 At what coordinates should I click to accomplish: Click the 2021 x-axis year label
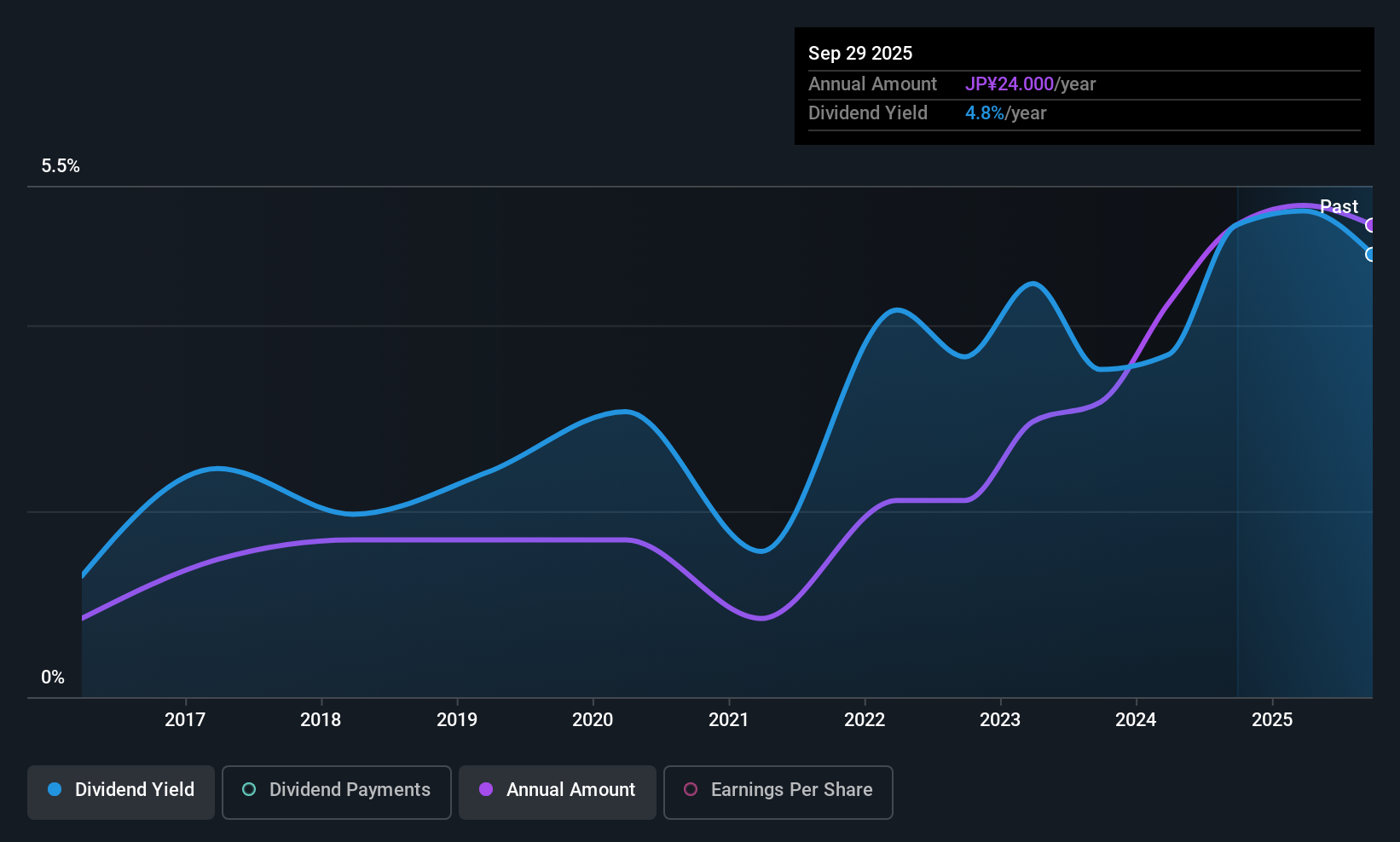click(x=729, y=719)
